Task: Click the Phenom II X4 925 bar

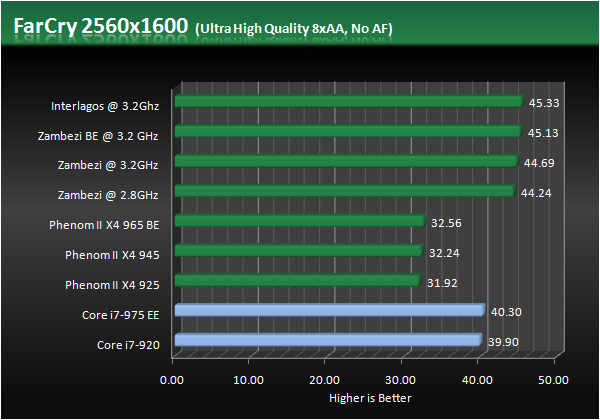Action: [x=298, y=280]
